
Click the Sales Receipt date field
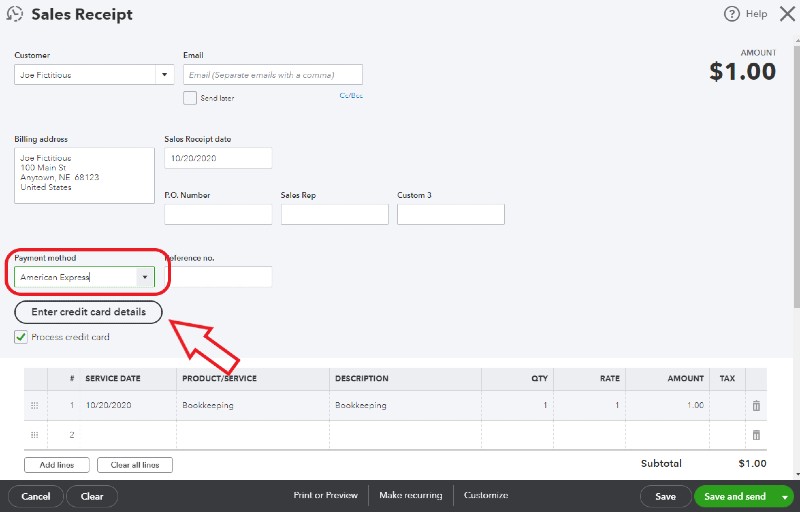218,158
